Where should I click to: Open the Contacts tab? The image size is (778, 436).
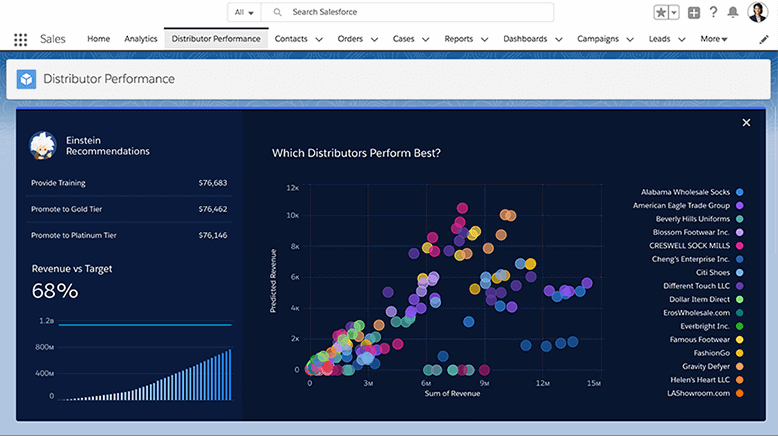pyautogui.click(x=291, y=39)
